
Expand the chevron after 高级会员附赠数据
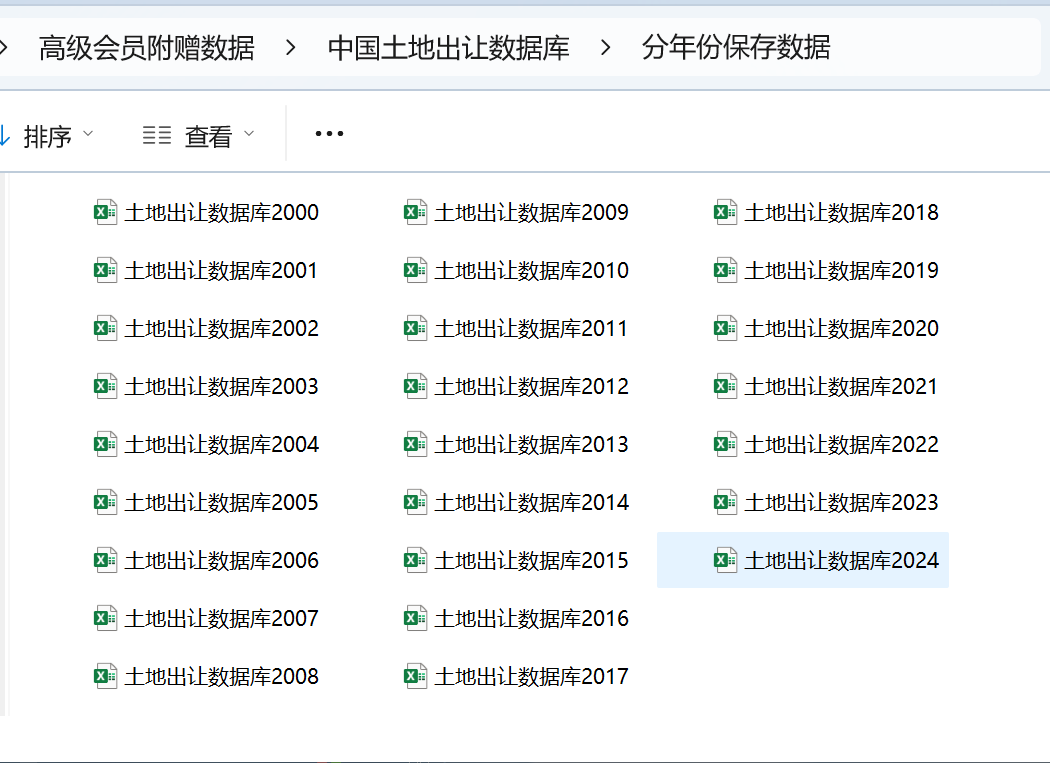291,47
